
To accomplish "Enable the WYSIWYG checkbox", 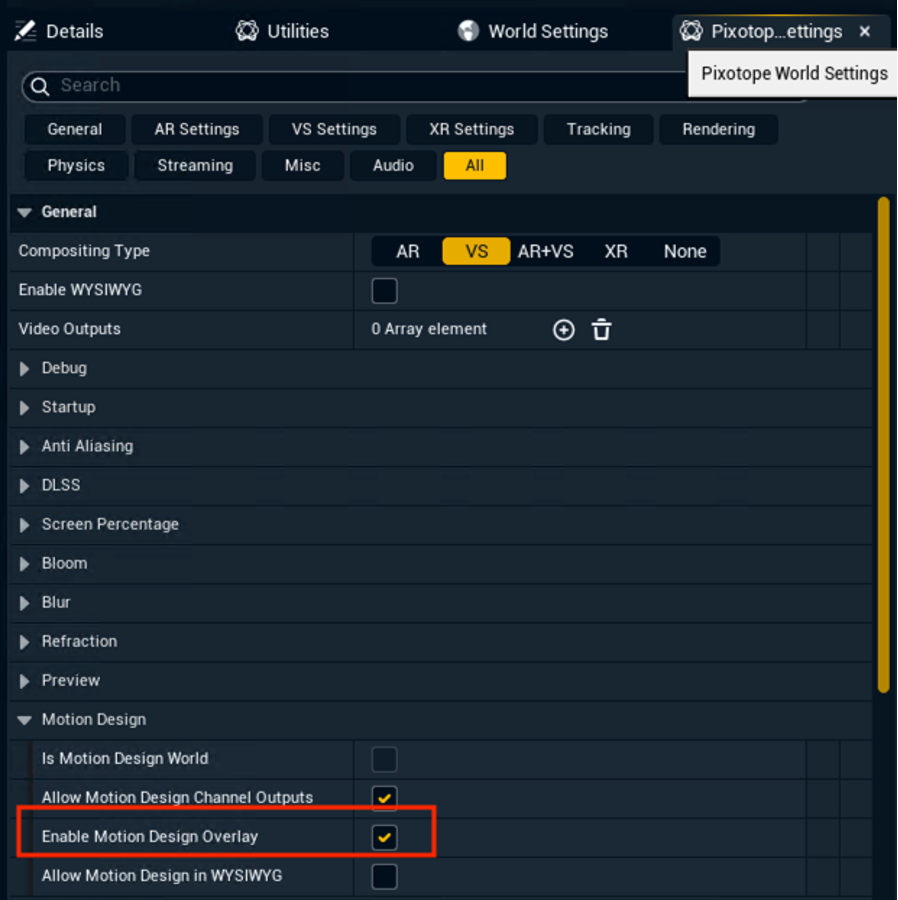I will click(384, 291).
